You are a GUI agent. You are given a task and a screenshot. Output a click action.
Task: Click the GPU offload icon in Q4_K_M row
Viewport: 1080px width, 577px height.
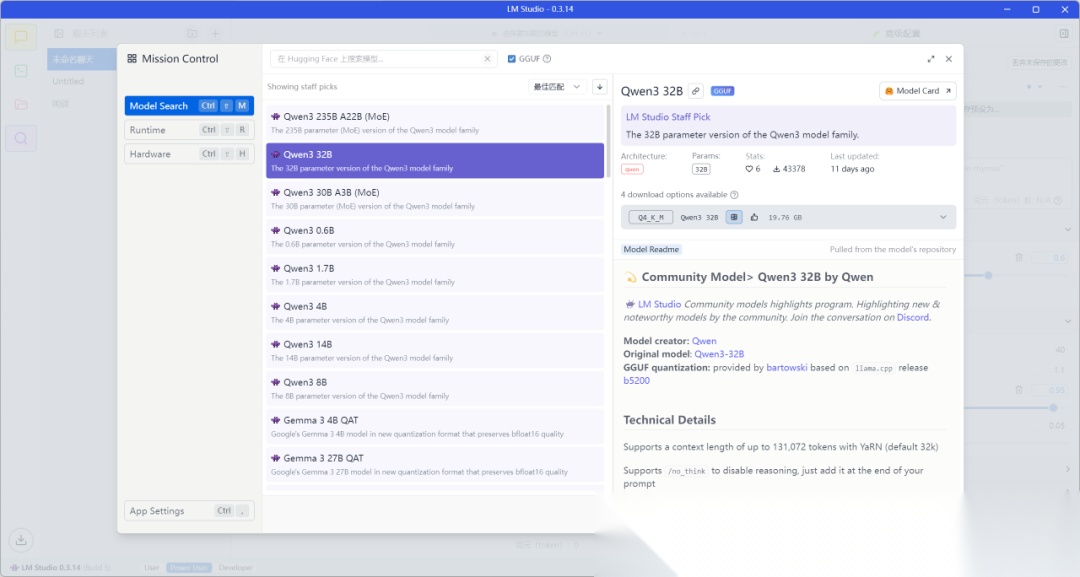click(734, 217)
